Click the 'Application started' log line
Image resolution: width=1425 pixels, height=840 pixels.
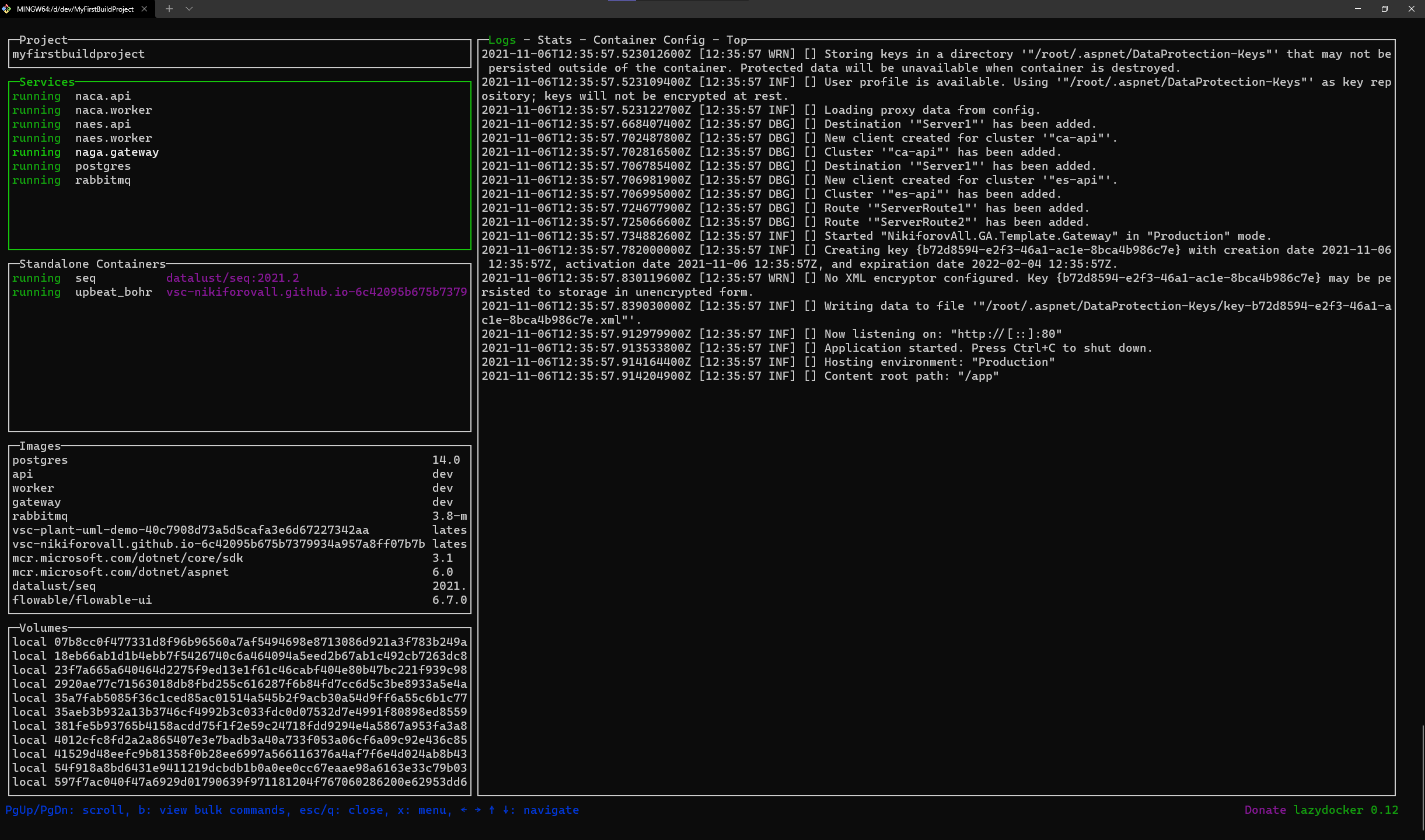click(817, 348)
